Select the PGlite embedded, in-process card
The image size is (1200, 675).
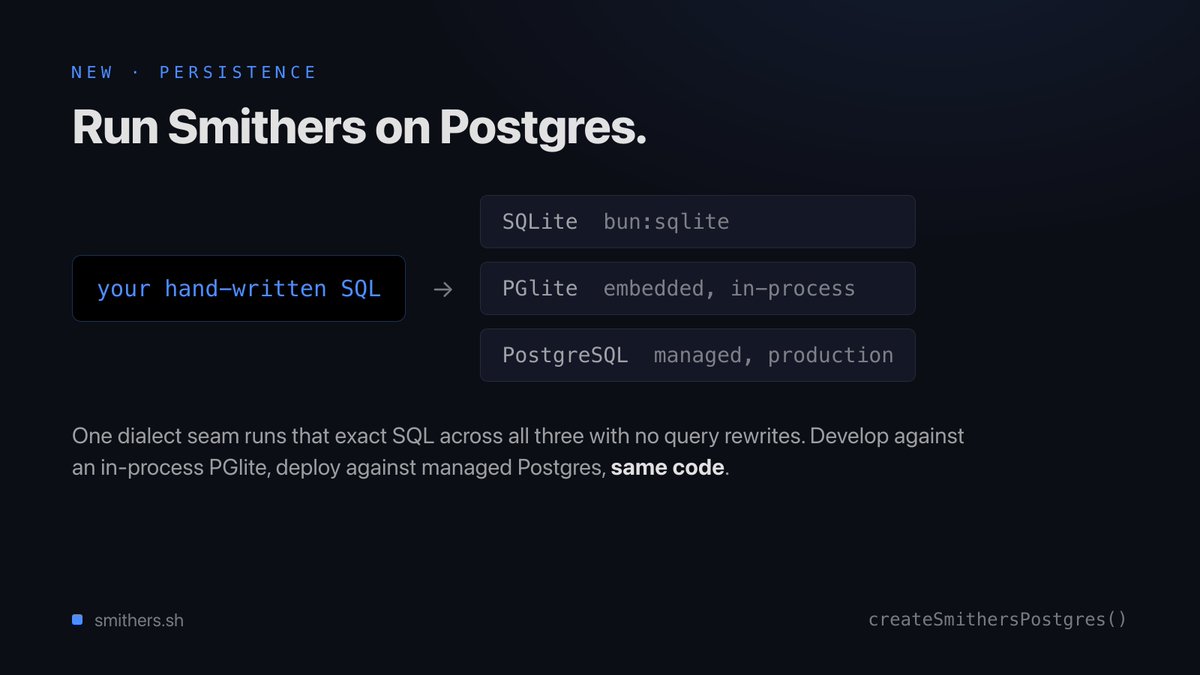click(698, 288)
